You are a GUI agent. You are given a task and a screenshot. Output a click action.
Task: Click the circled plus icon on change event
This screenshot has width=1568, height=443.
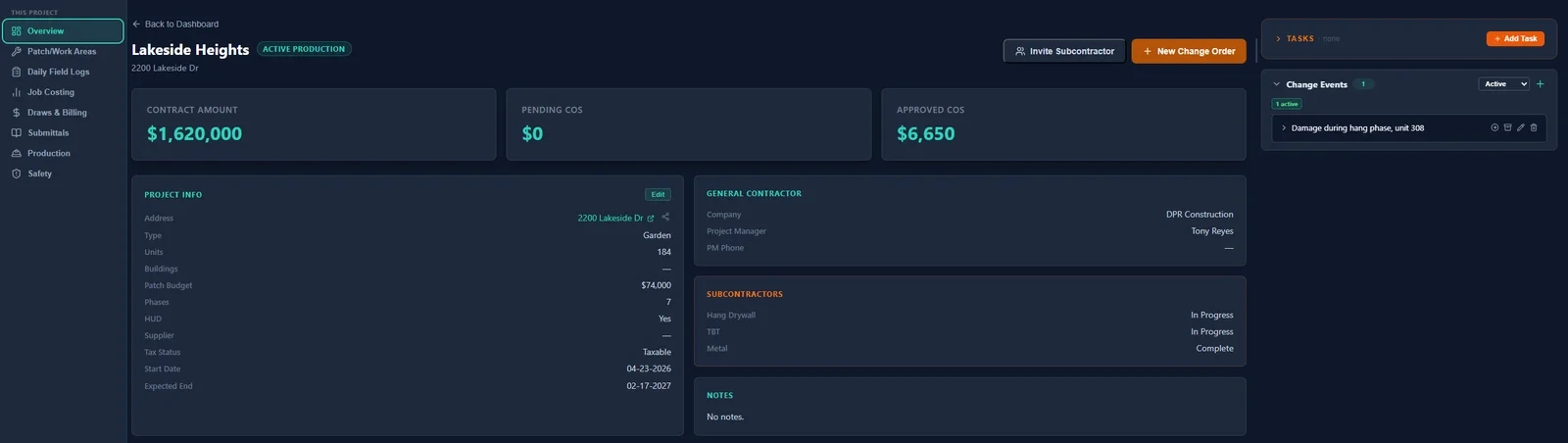point(1494,127)
